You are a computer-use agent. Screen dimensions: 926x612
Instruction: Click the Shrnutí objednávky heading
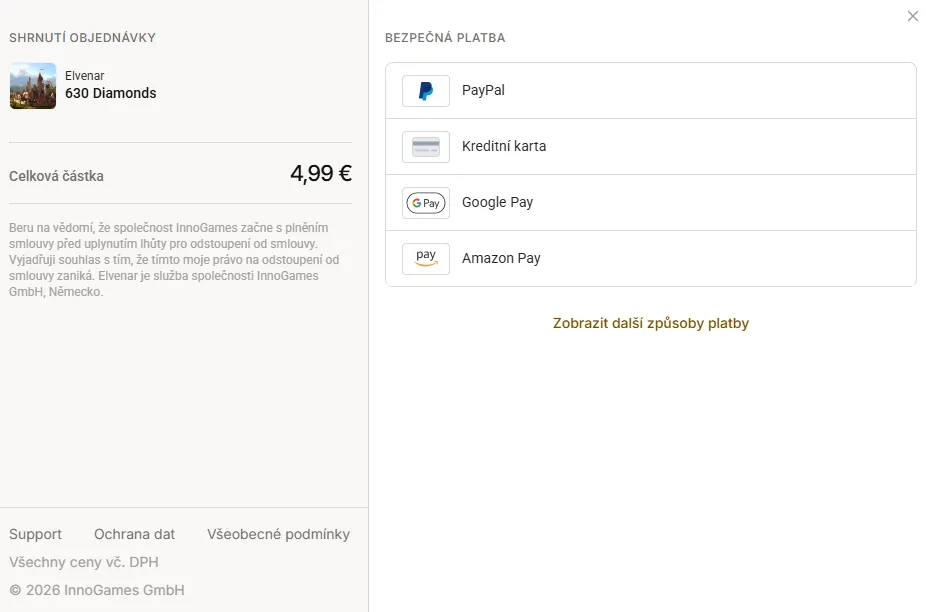coord(82,38)
